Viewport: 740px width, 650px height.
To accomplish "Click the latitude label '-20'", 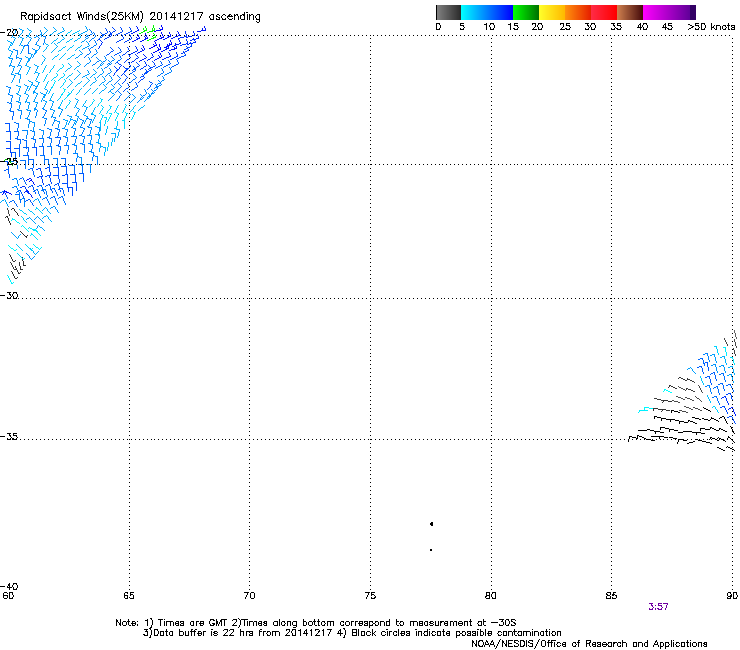I will 9,33.
